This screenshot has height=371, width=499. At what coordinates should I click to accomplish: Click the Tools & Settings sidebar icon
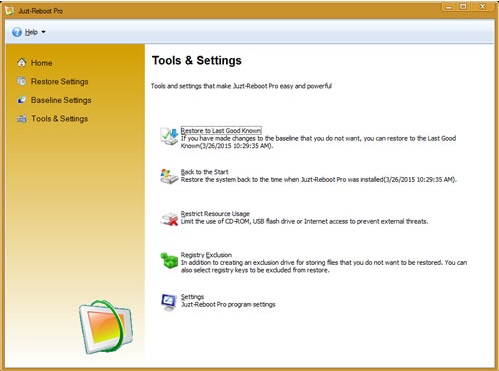(22, 118)
